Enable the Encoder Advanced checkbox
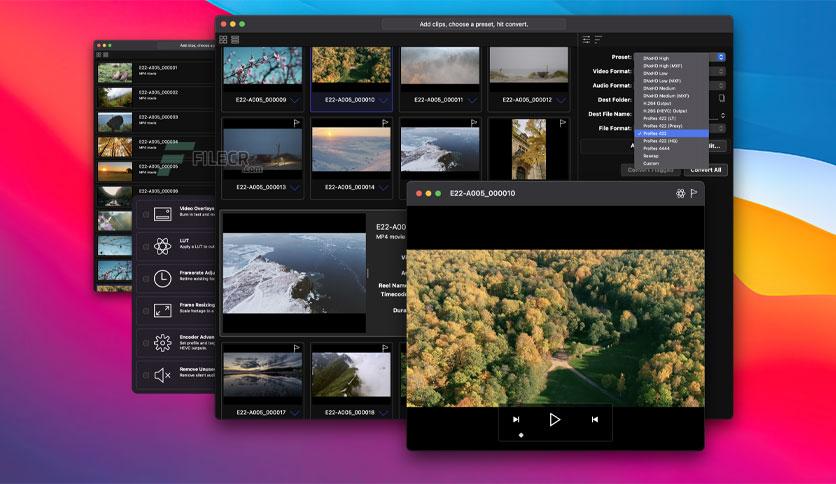This screenshot has height=484, width=836. [x=146, y=343]
